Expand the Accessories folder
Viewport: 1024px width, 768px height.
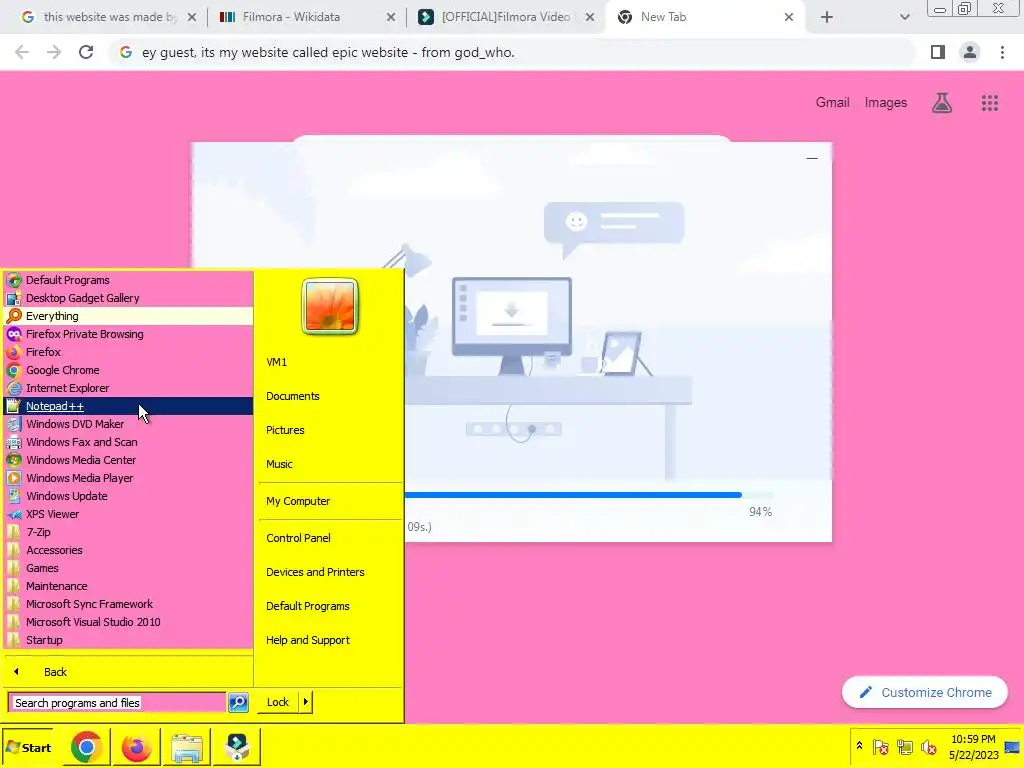(128, 550)
